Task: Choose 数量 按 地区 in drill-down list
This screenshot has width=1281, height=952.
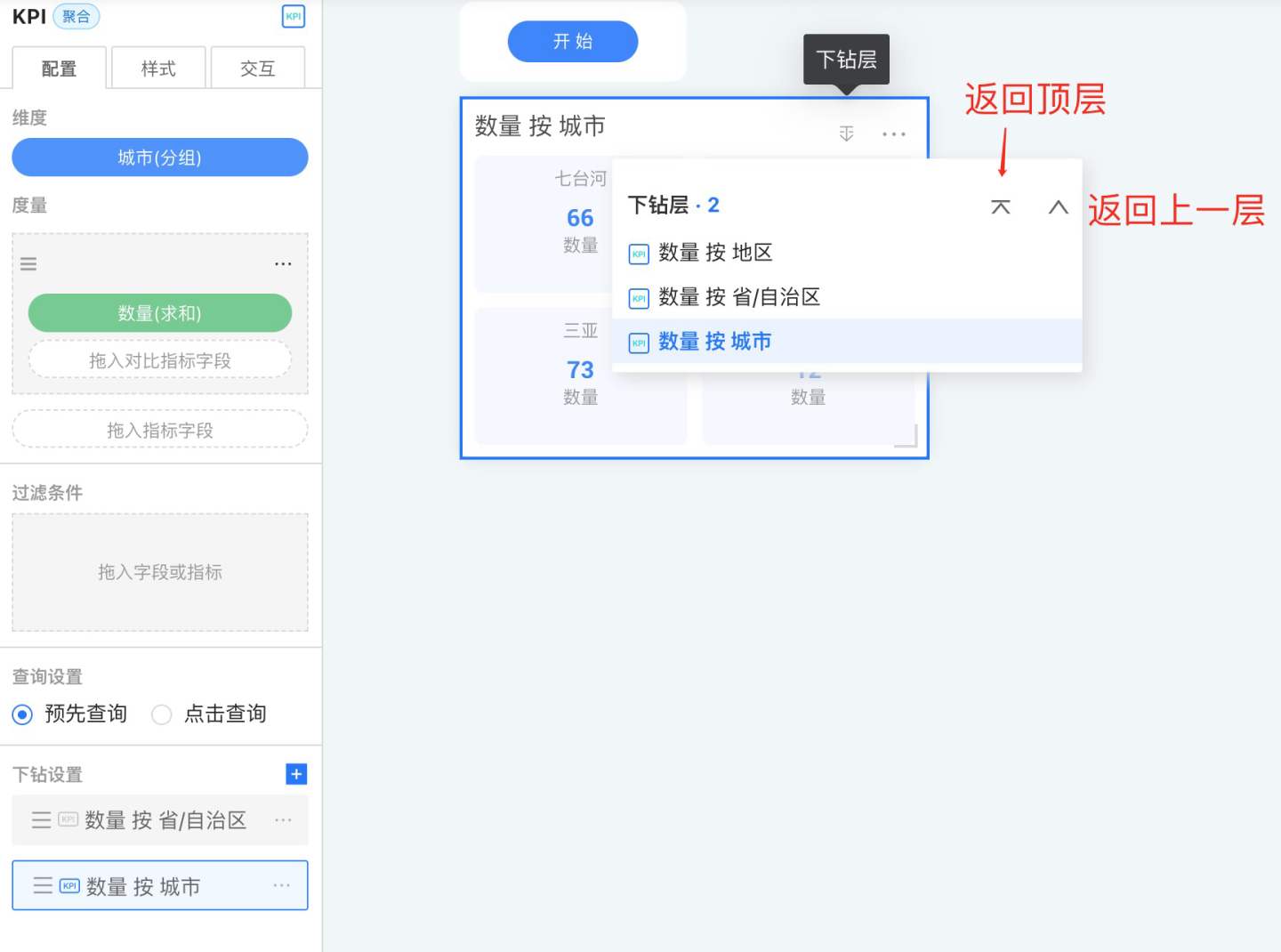Action: tap(715, 253)
